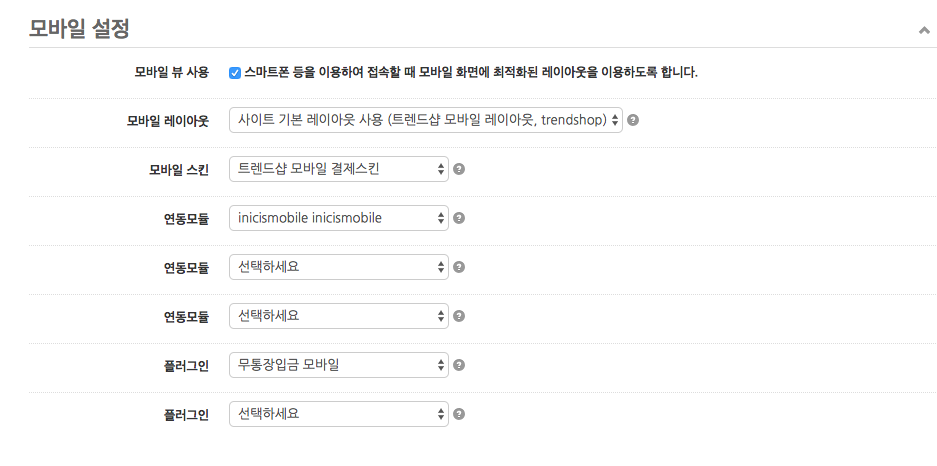The height and width of the screenshot is (466, 937).
Task: Click help icon beside 무통장입금 모바일 dropdown
Action: (459, 365)
